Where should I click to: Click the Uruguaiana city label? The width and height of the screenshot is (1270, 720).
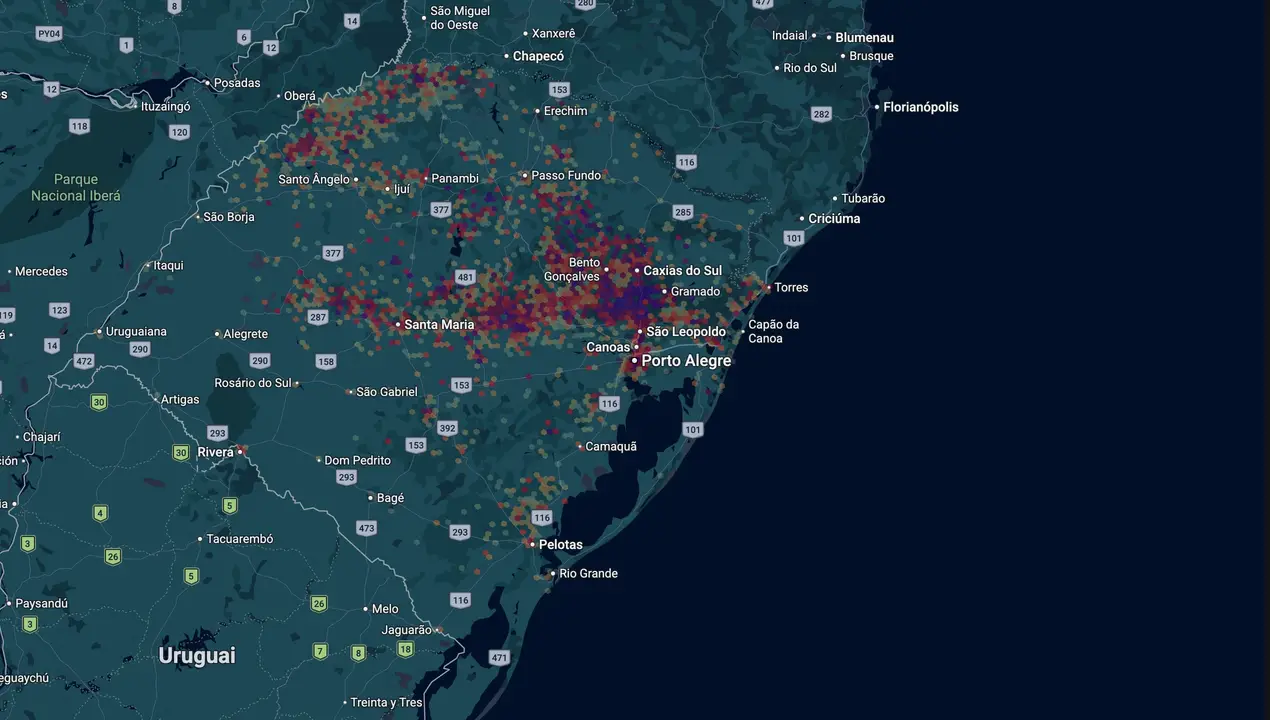pos(135,331)
